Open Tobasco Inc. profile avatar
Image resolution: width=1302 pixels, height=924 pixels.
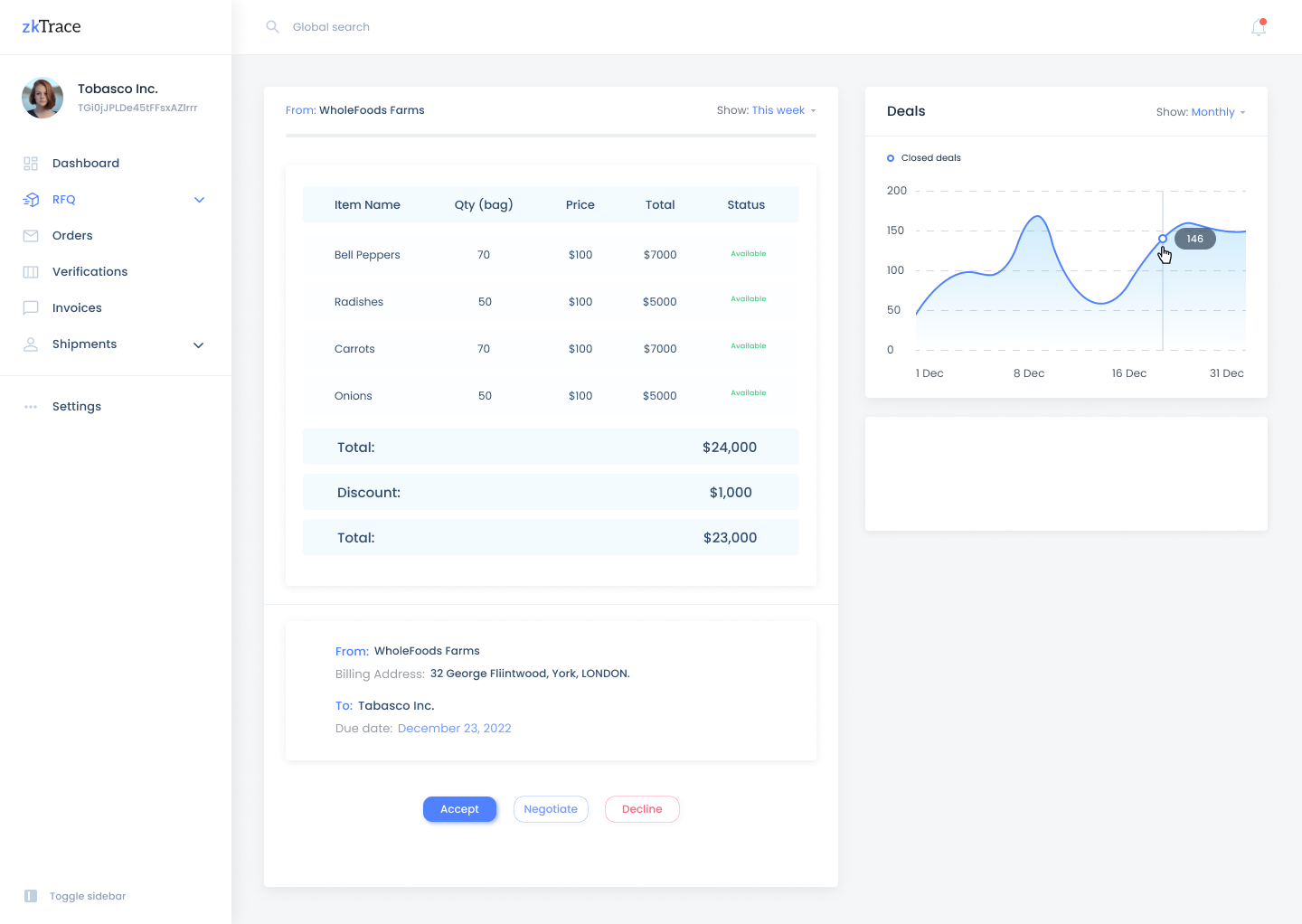42,98
